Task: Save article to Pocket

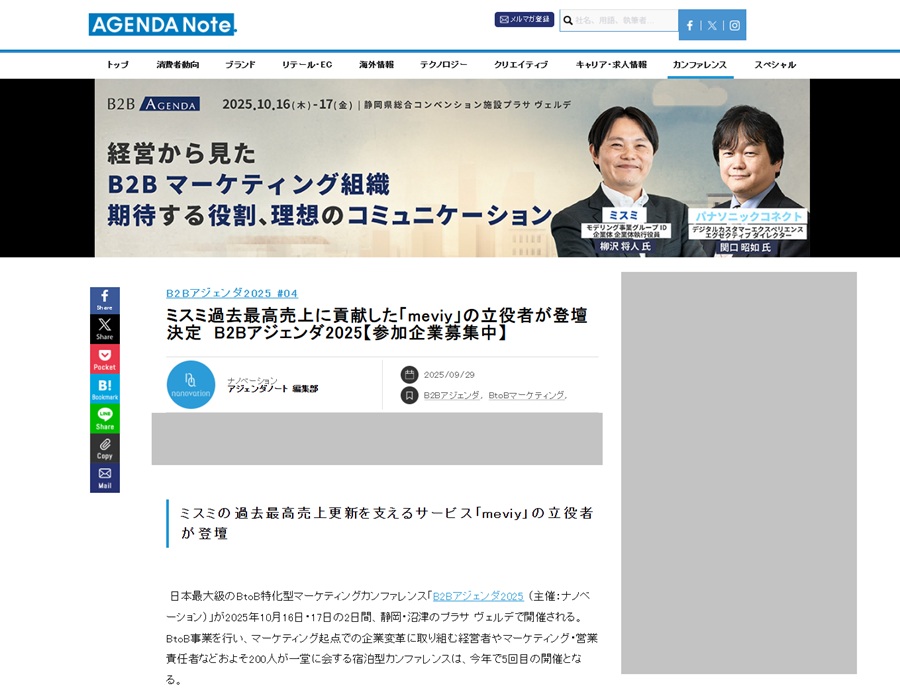Action: coord(105,359)
